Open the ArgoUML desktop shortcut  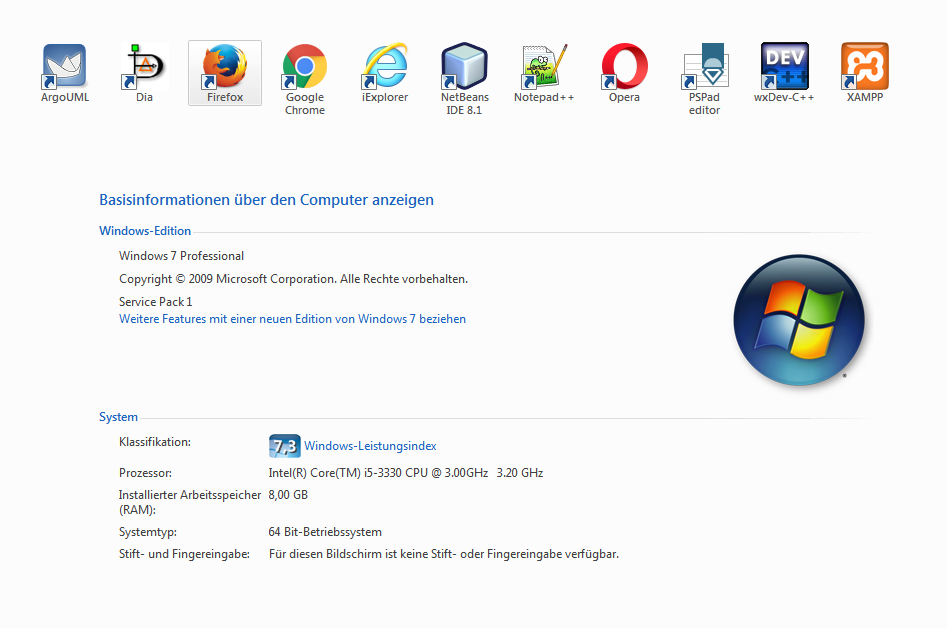click(65, 68)
